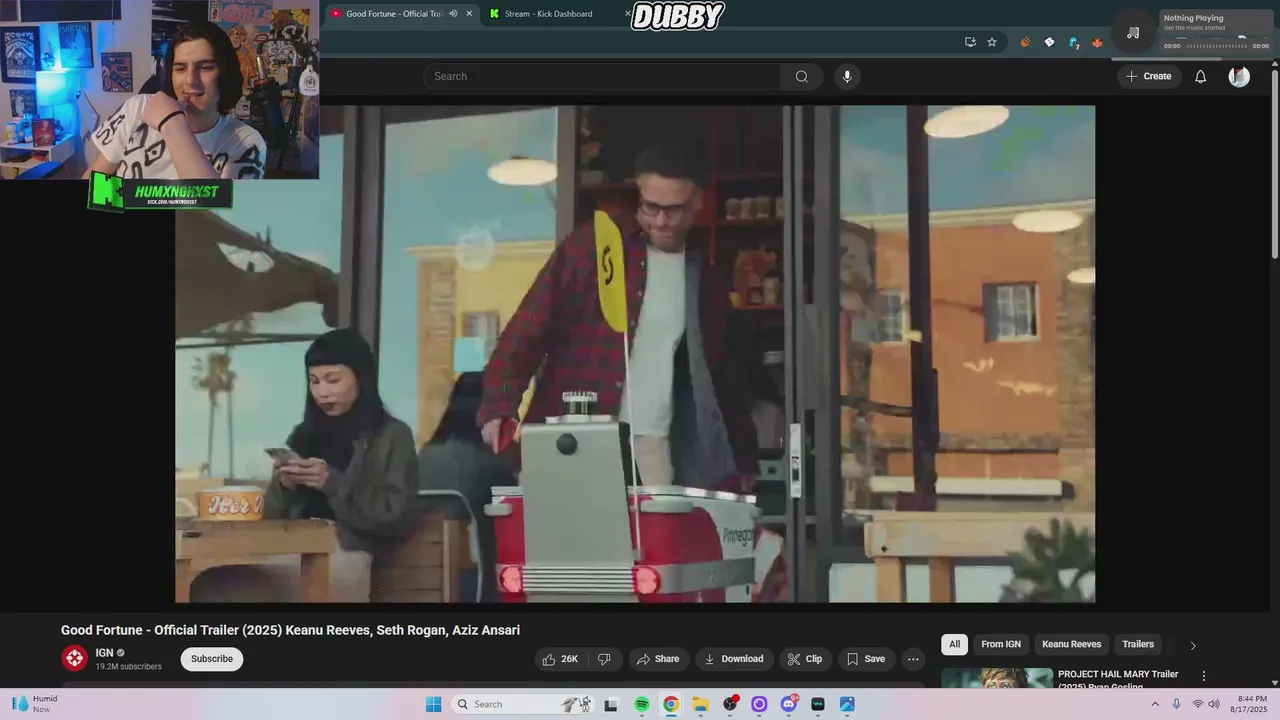Image resolution: width=1280 pixels, height=720 pixels.
Task: Open the volume tray icon
Action: [1214, 704]
